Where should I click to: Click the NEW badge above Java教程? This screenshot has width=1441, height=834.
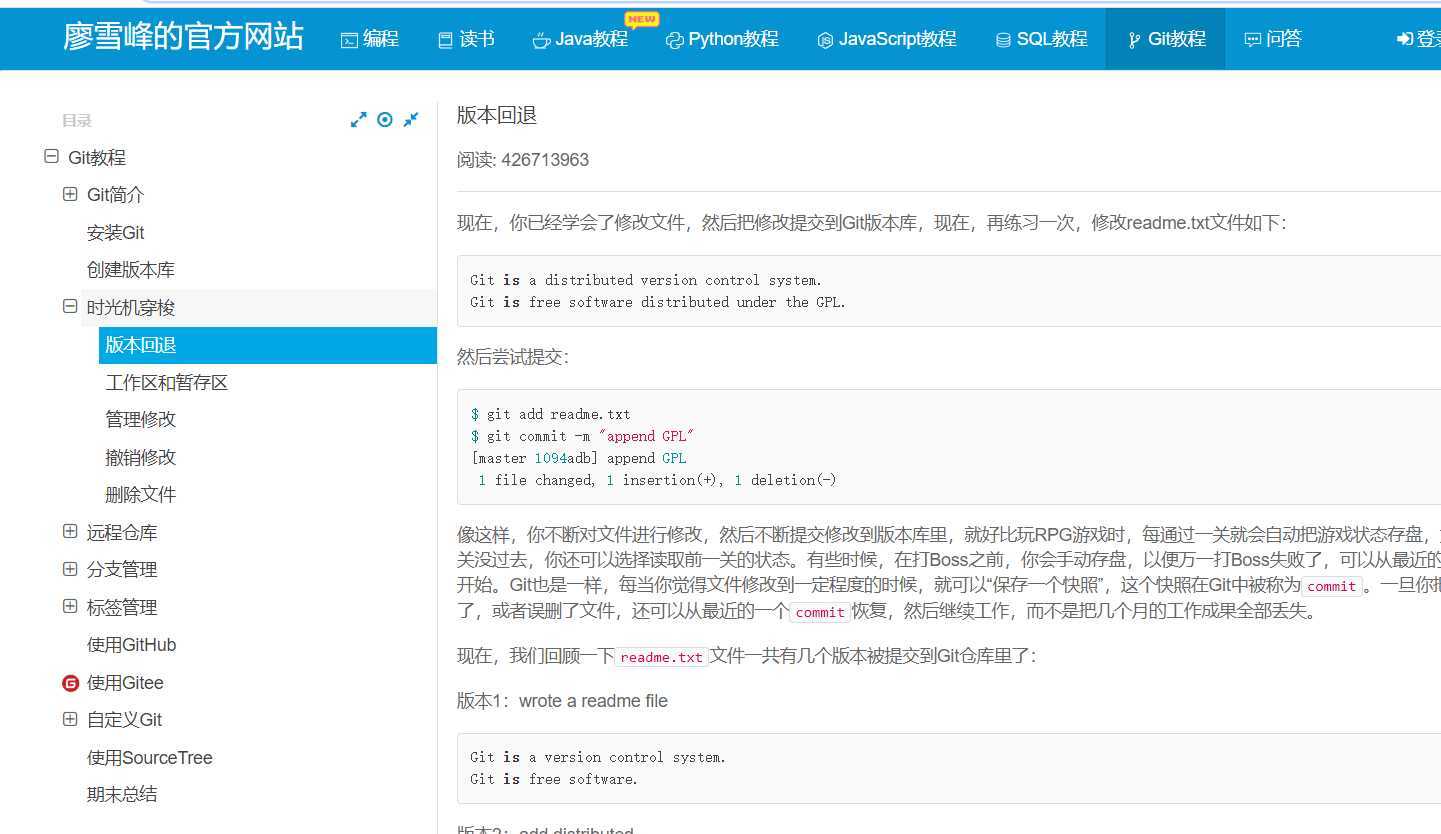point(641,19)
